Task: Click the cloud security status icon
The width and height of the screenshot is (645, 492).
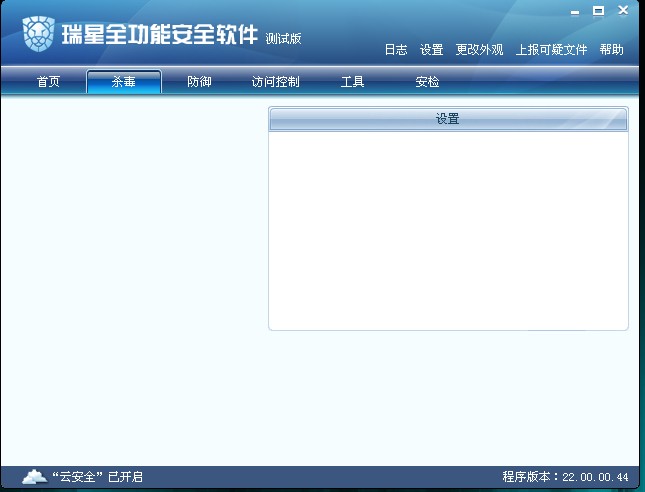Action: coord(35,476)
